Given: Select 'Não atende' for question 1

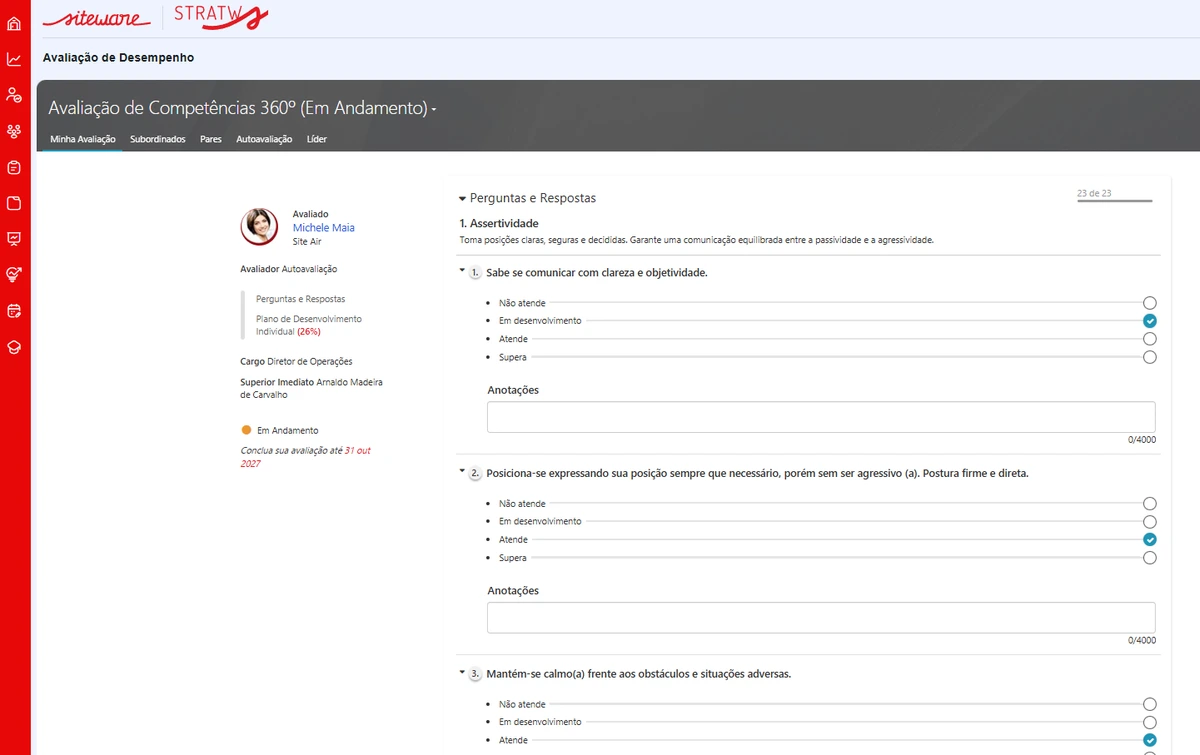Looking at the screenshot, I should (x=1150, y=302).
